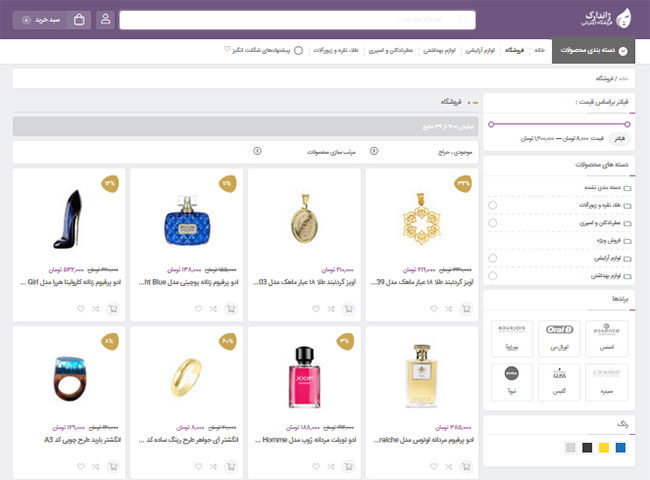
Task: Compare the gold oval pendant product
Action: pos(330,308)
